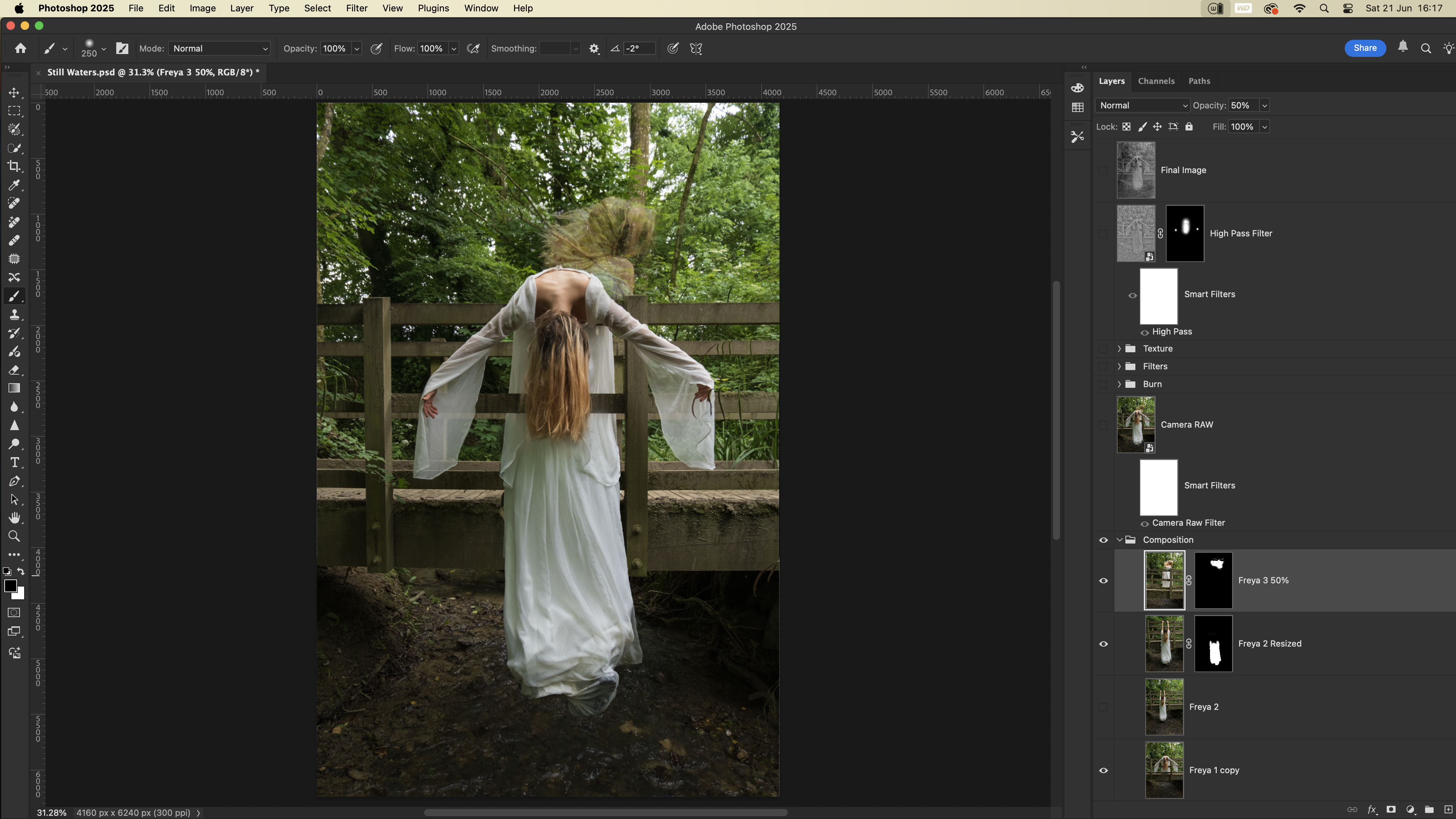Click the foreground color swatch
Screen dimensions: 1456x819
pyautogui.click(x=10, y=585)
